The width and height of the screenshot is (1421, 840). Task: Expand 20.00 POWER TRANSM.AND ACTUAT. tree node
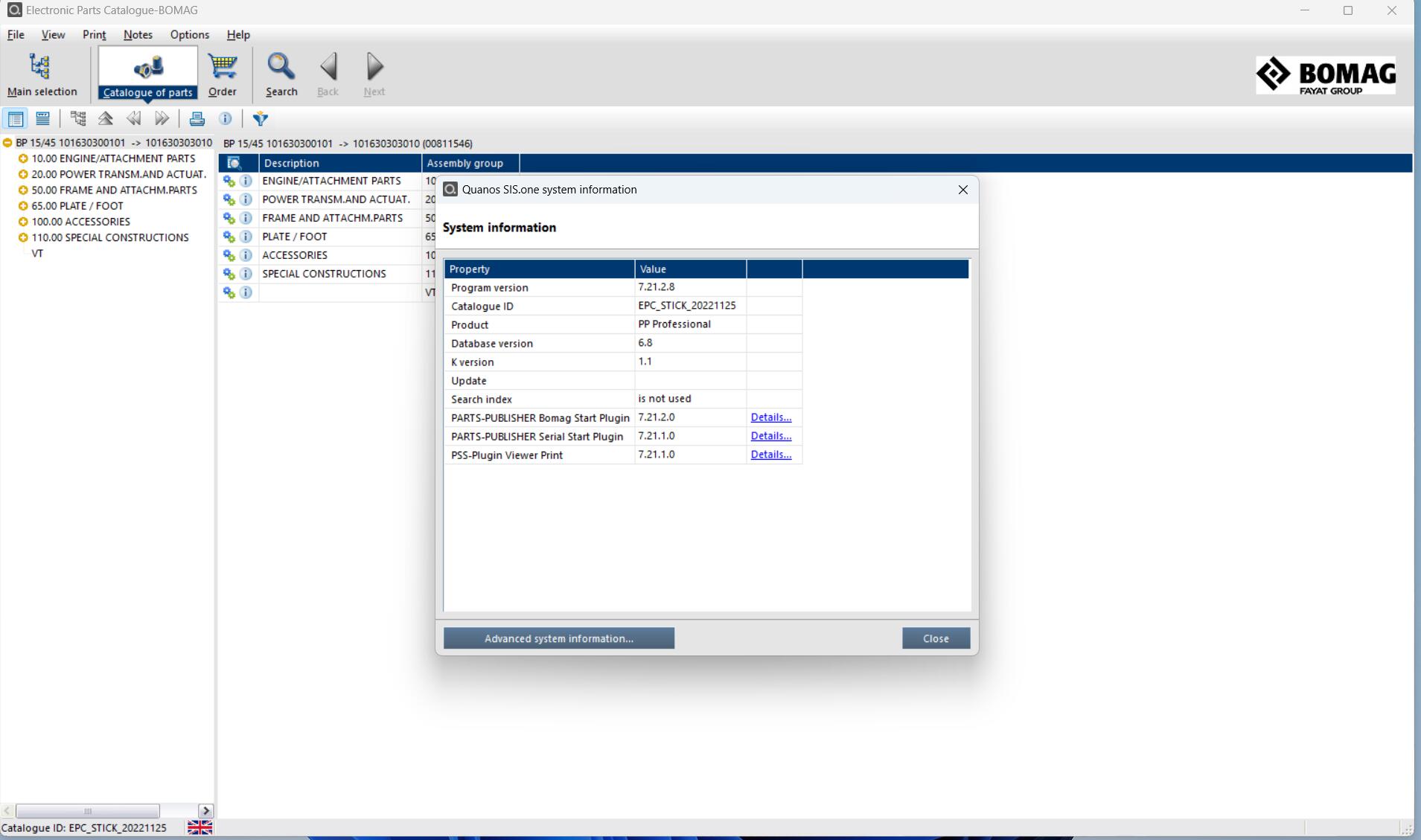coord(23,174)
